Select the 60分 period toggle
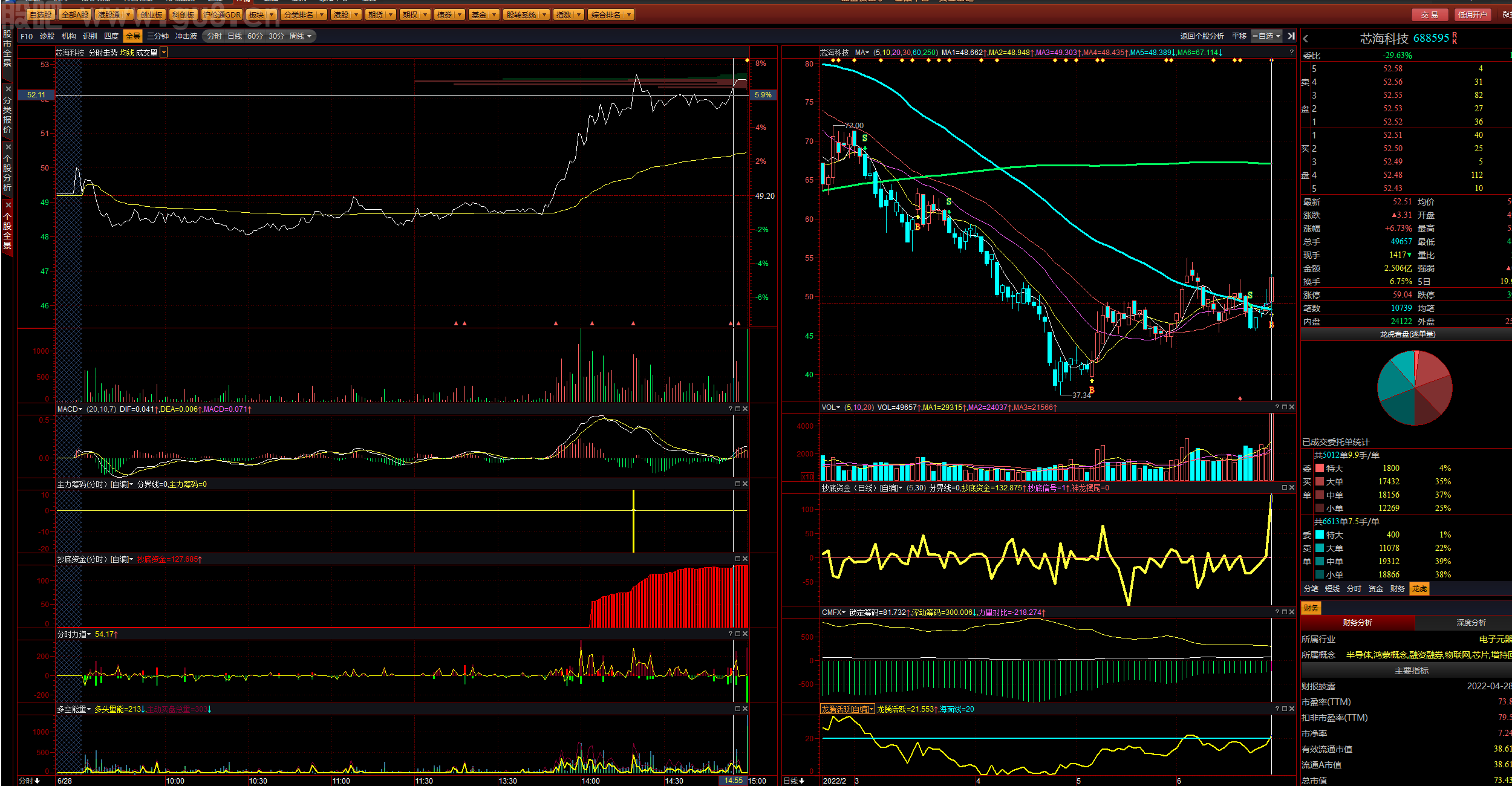 click(255, 36)
